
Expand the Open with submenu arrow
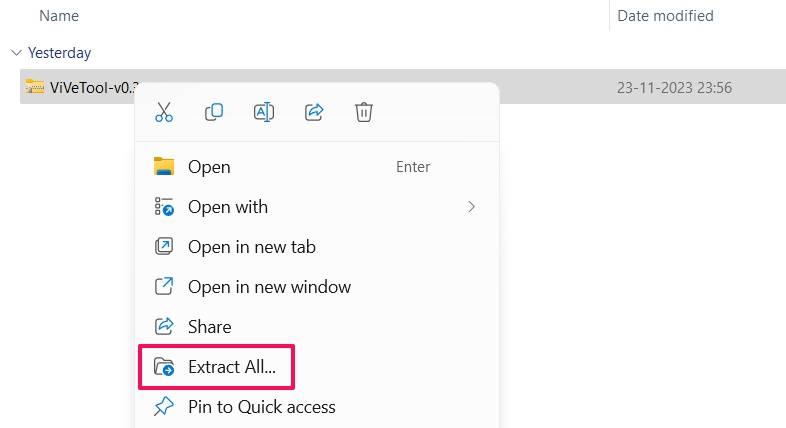(471, 207)
